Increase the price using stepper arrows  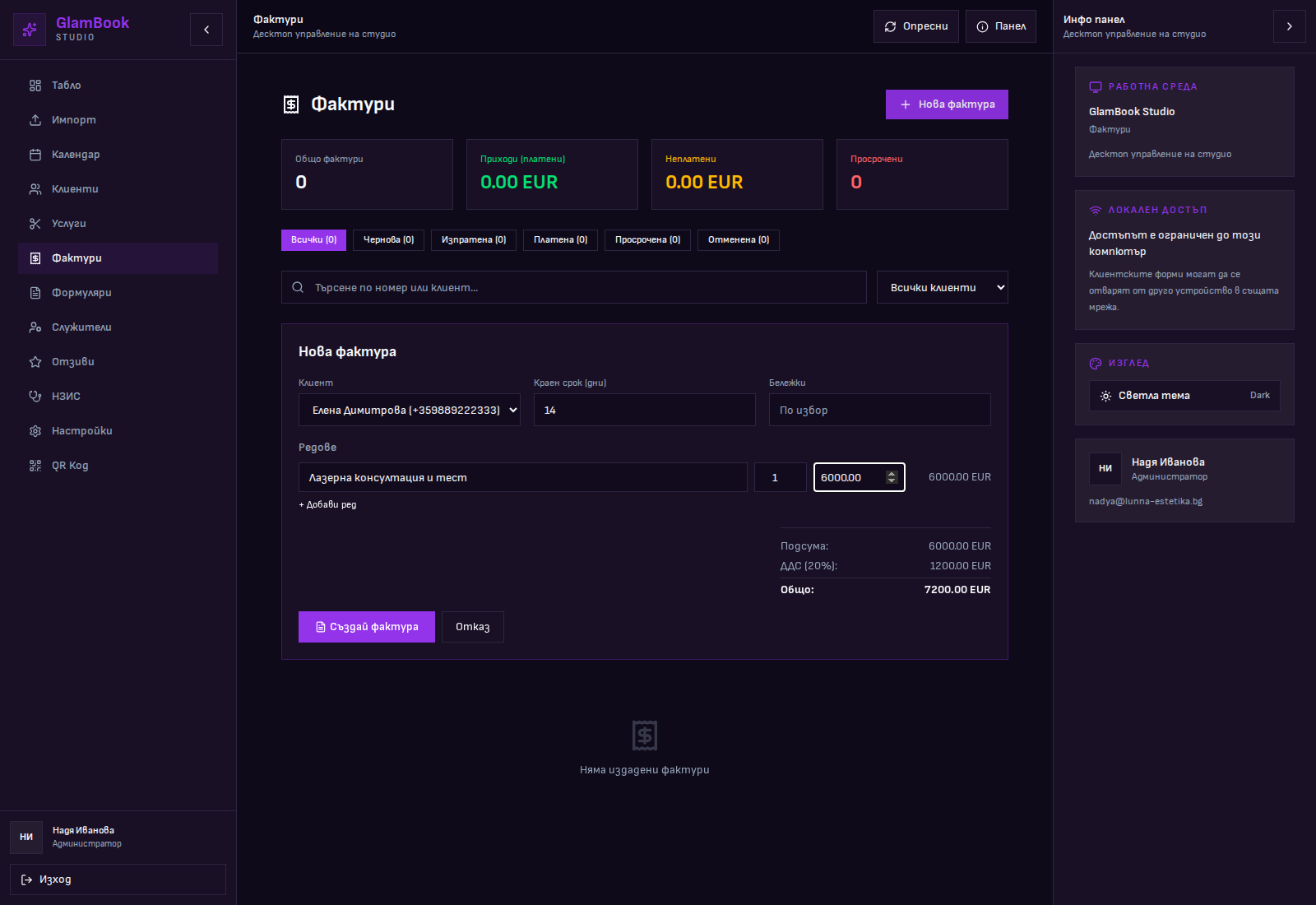892,474
